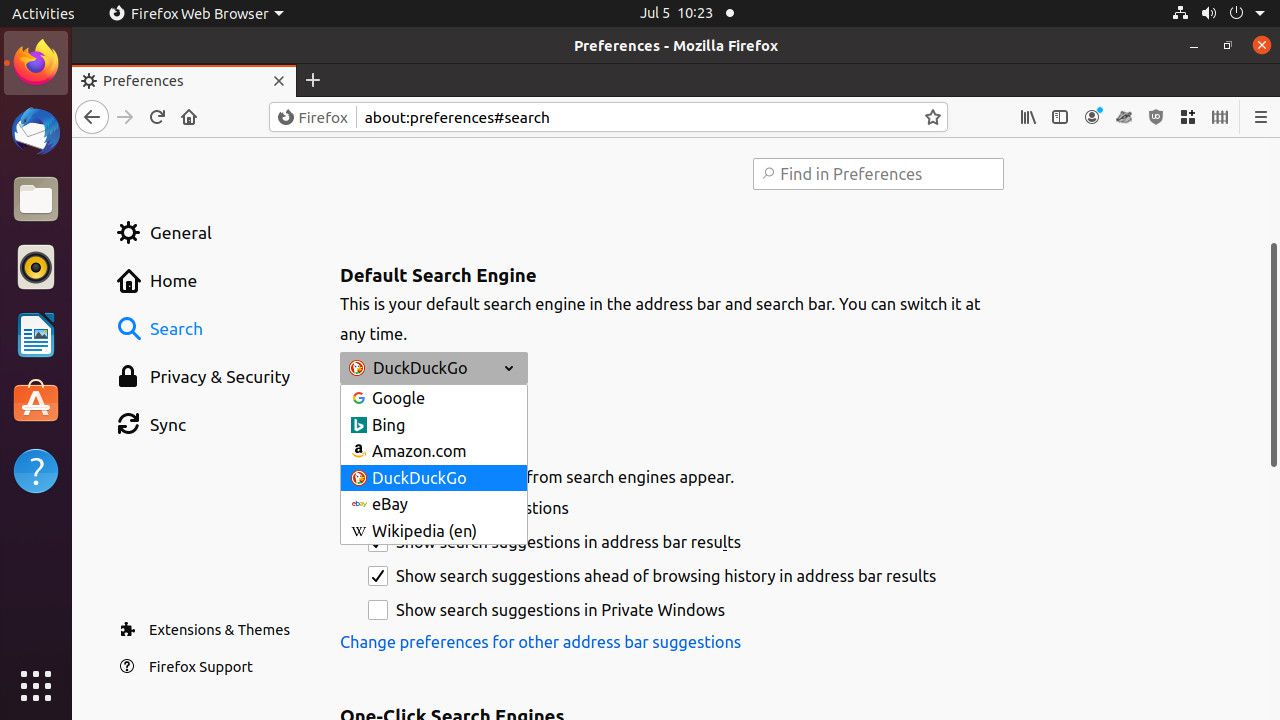1280x720 pixels.
Task: Open Home preferences category
Action: coord(157,281)
